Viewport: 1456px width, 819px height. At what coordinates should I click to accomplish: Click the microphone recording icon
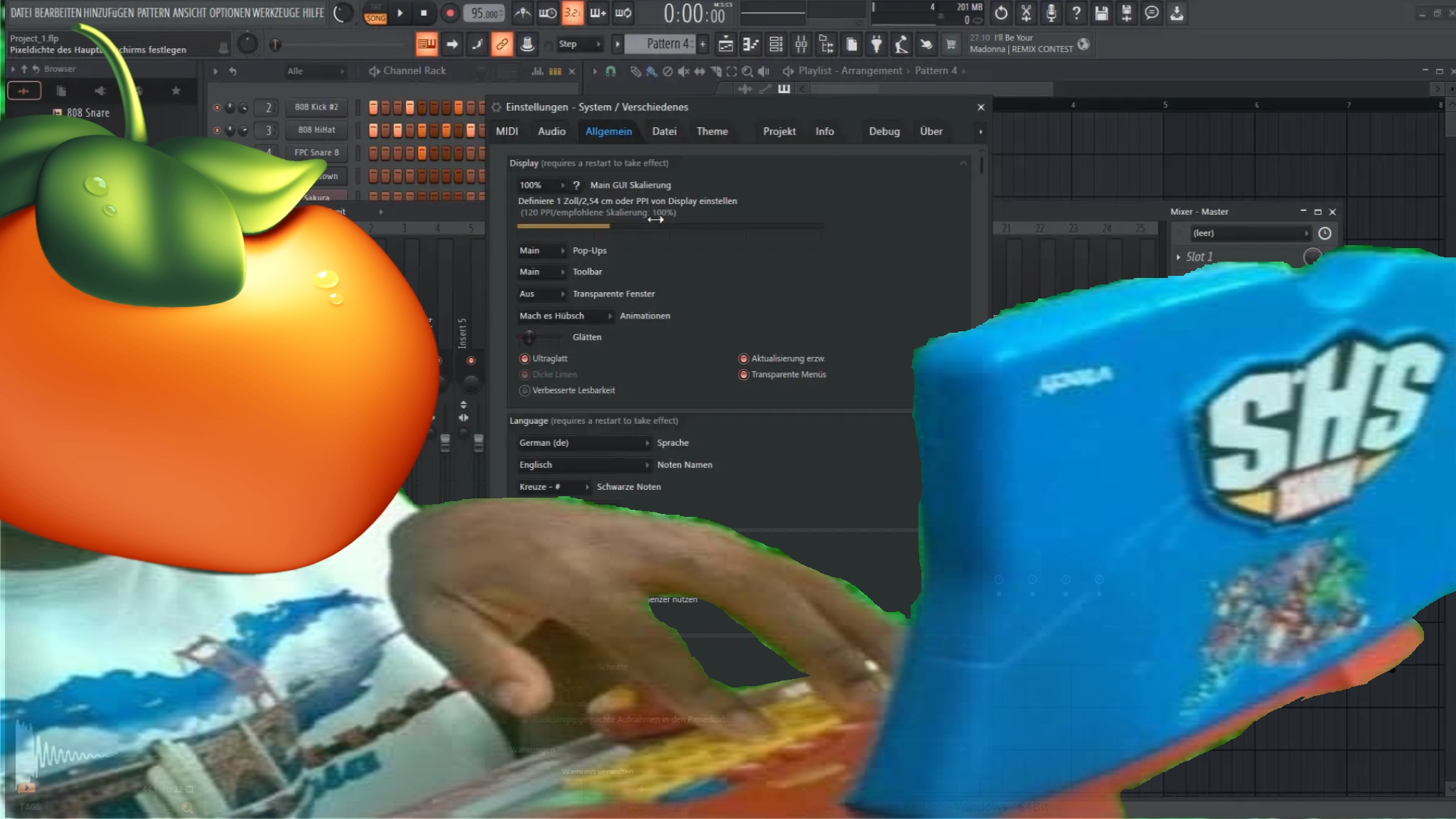tap(1051, 13)
